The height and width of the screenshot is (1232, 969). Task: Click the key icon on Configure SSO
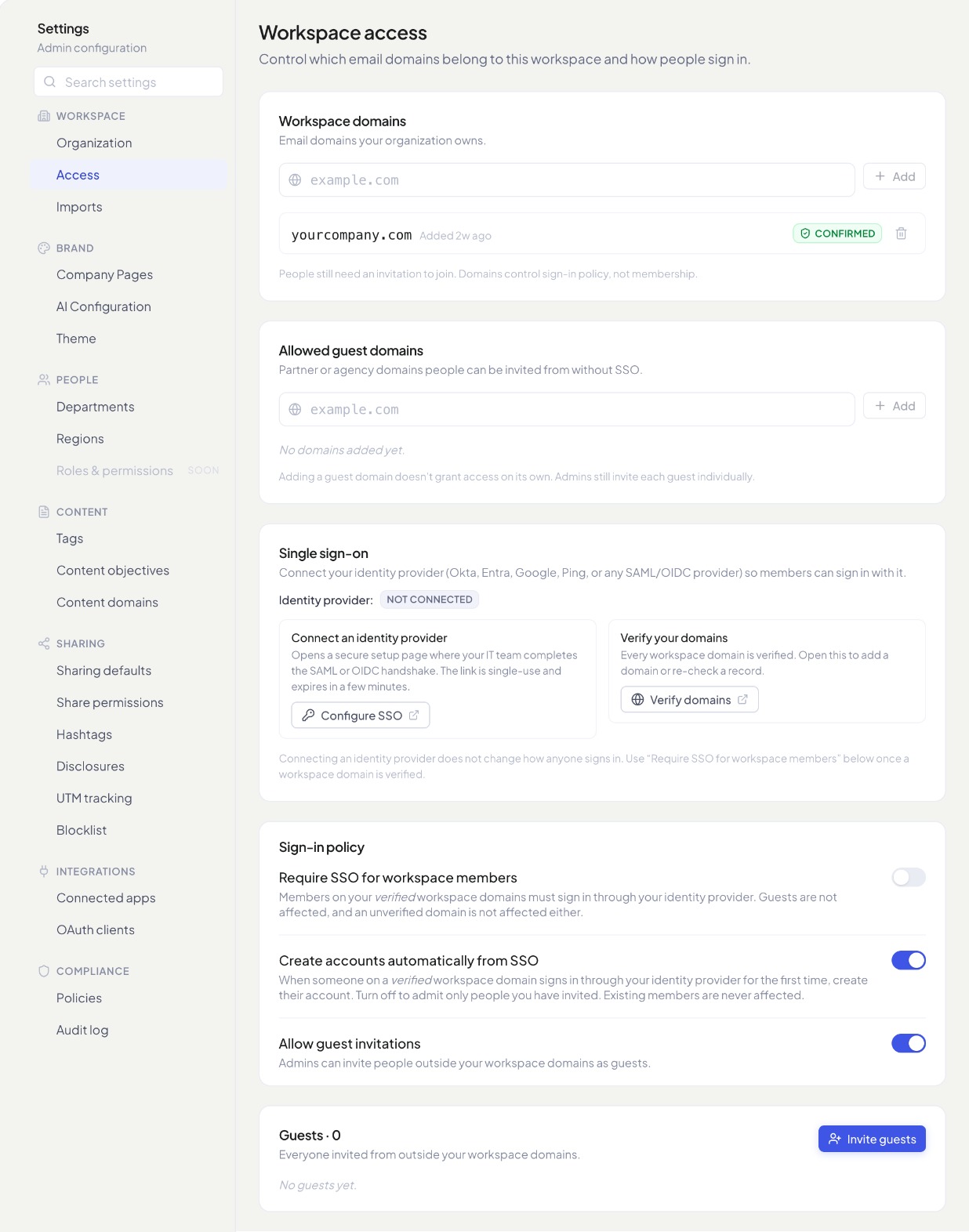(308, 716)
